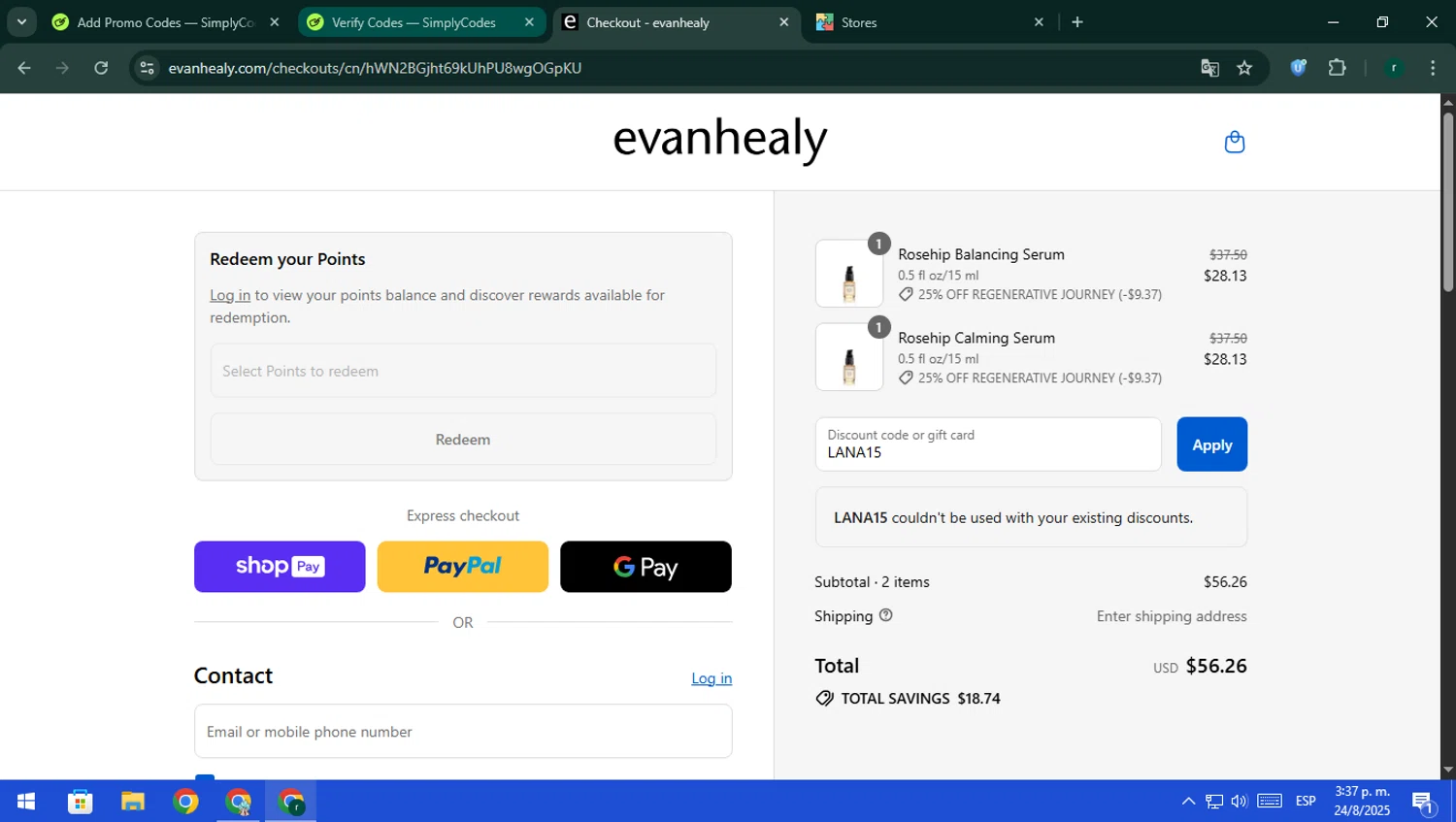Click the Rosehip Calming Serum product name
Viewport: 1456px width, 822px height.
[976, 338]
